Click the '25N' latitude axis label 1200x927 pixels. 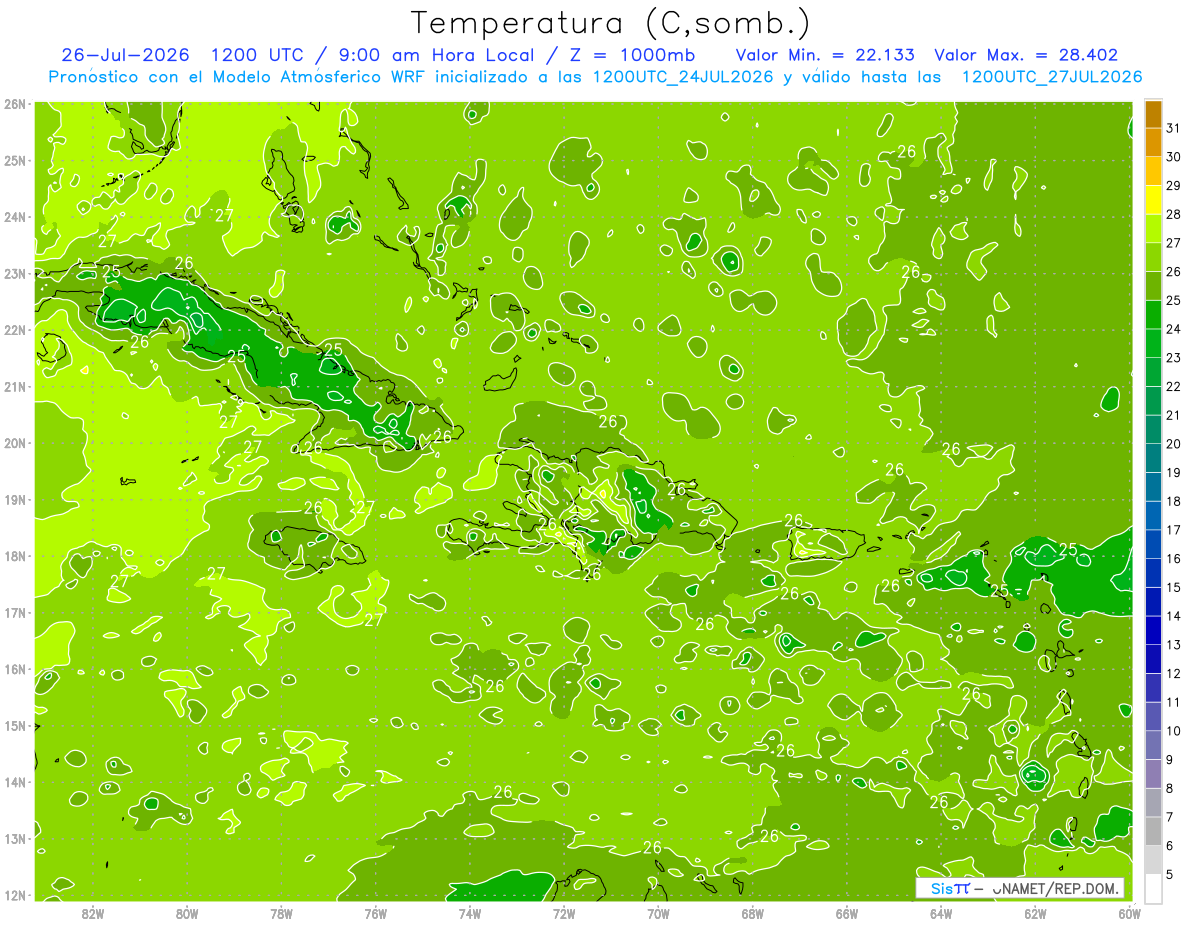click(x=15, y=160)
